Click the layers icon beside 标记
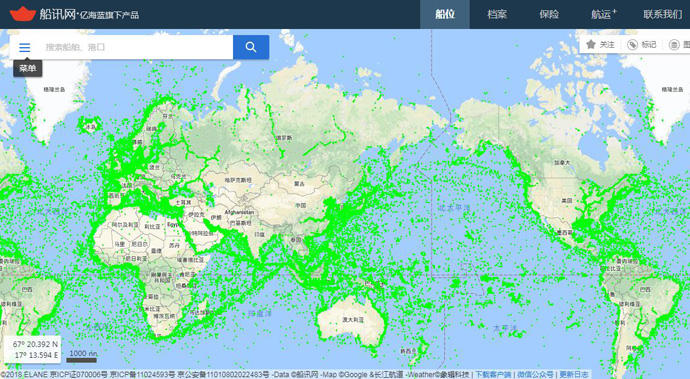Viewport: 690px width, 379px height. coord(674,44)
